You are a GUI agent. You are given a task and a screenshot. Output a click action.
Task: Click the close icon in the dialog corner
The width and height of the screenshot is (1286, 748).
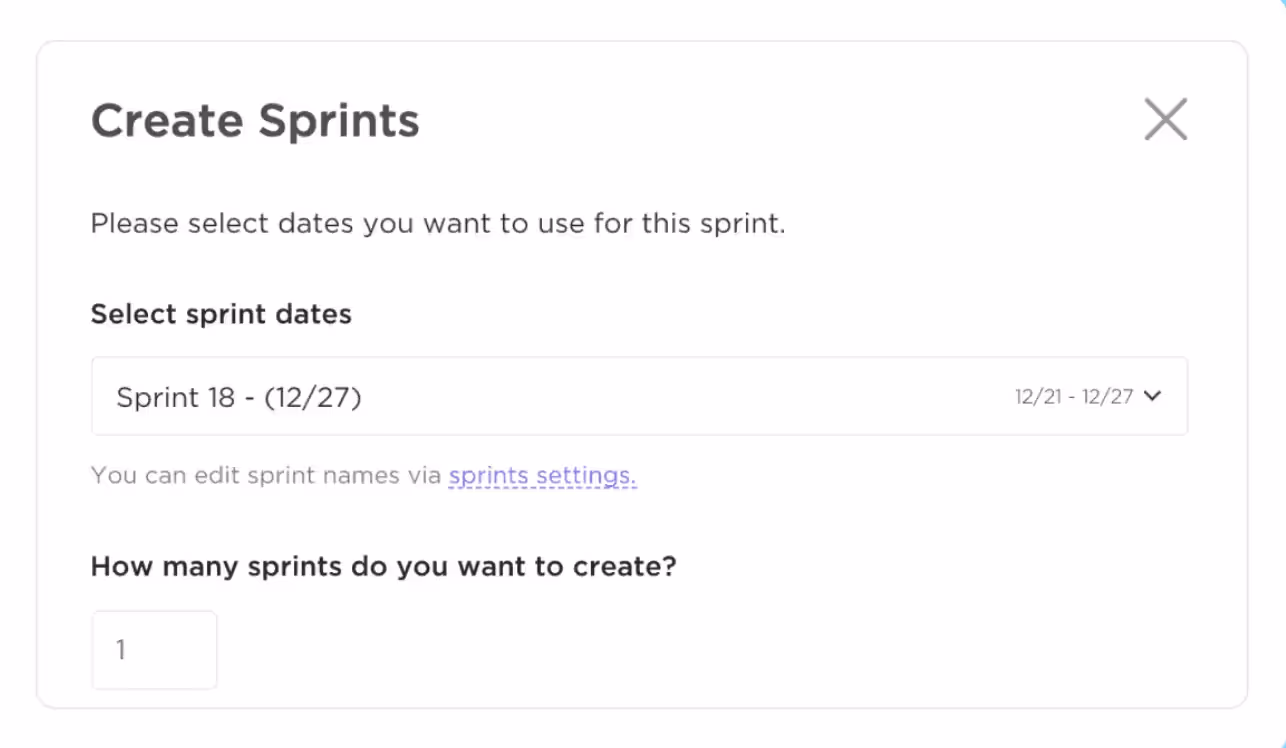(1165, 119)
